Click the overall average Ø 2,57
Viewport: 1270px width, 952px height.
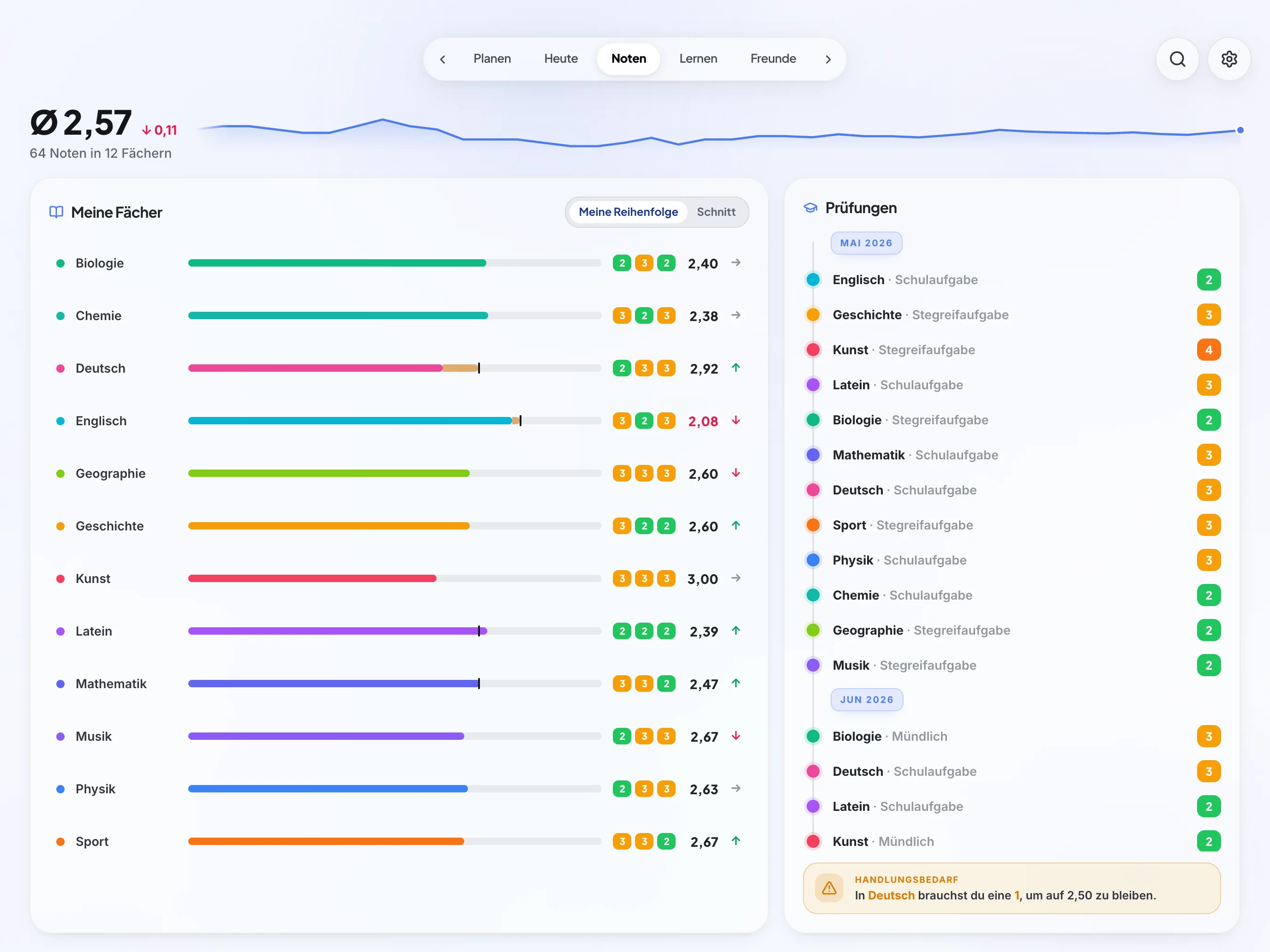[81, 123]
